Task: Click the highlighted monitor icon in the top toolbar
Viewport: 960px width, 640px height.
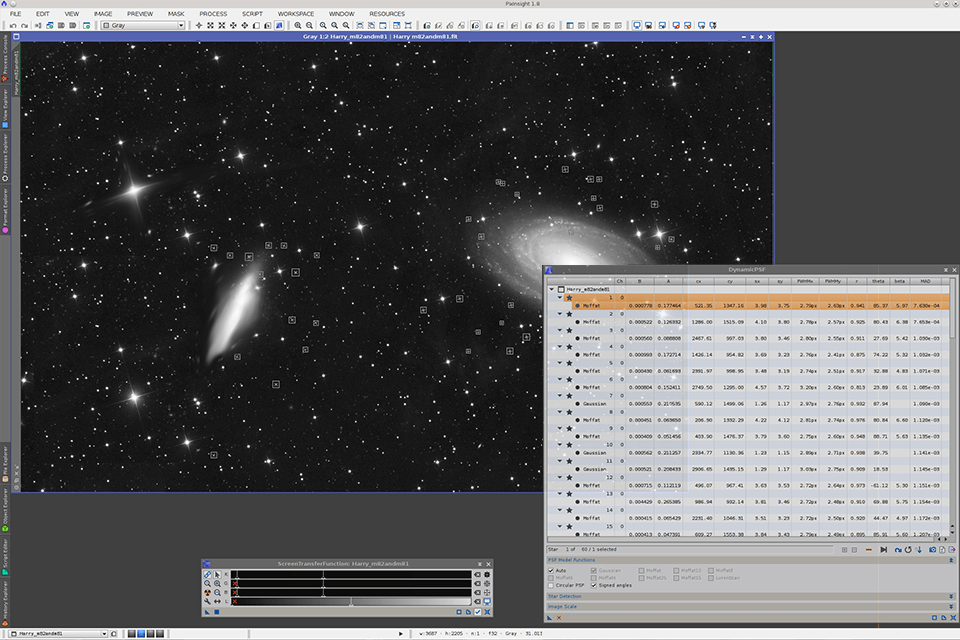Action: click(x=637, y=26)
